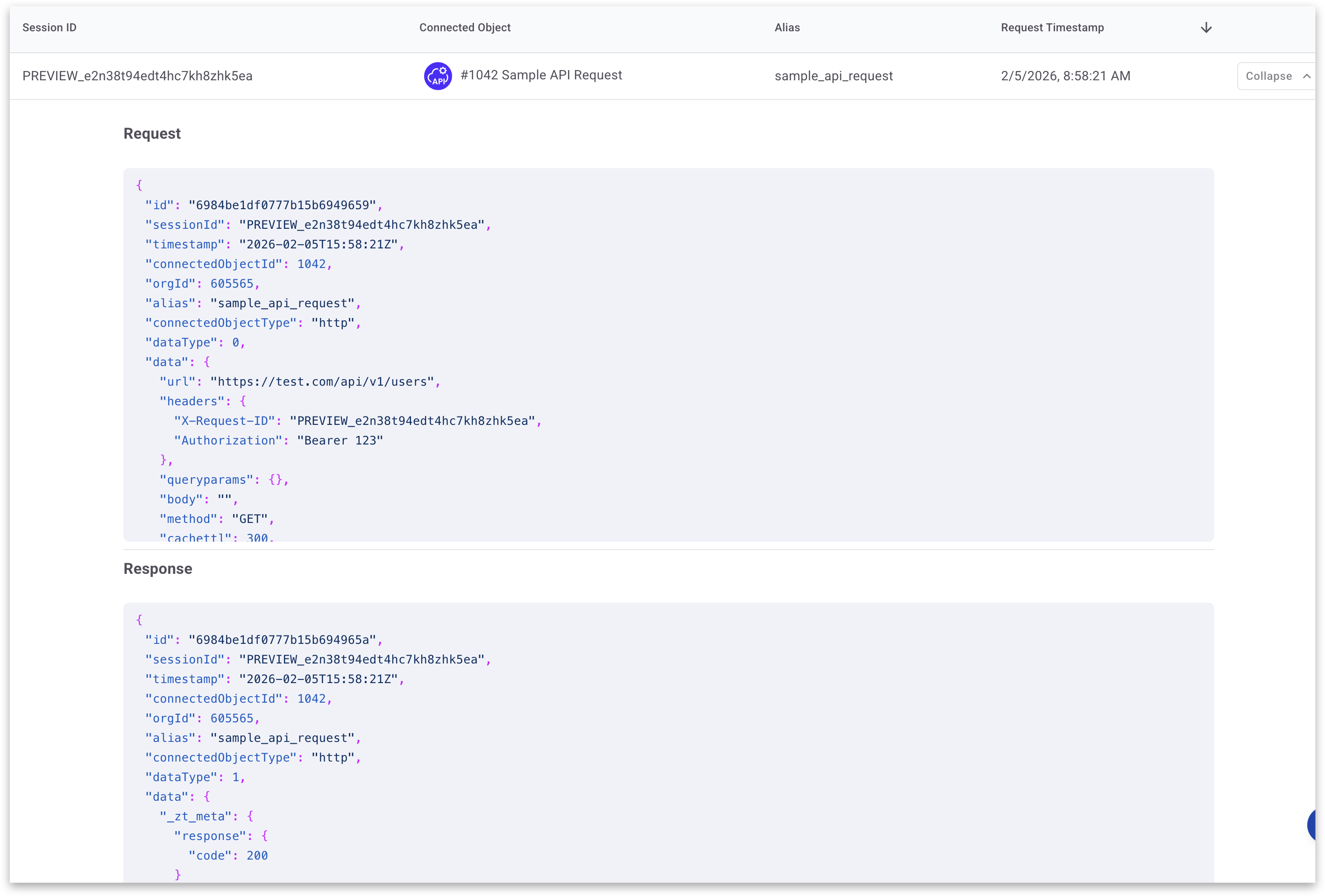Click the purple API connected object icon
Viewport: 1325px width, 896px height.
438,76
